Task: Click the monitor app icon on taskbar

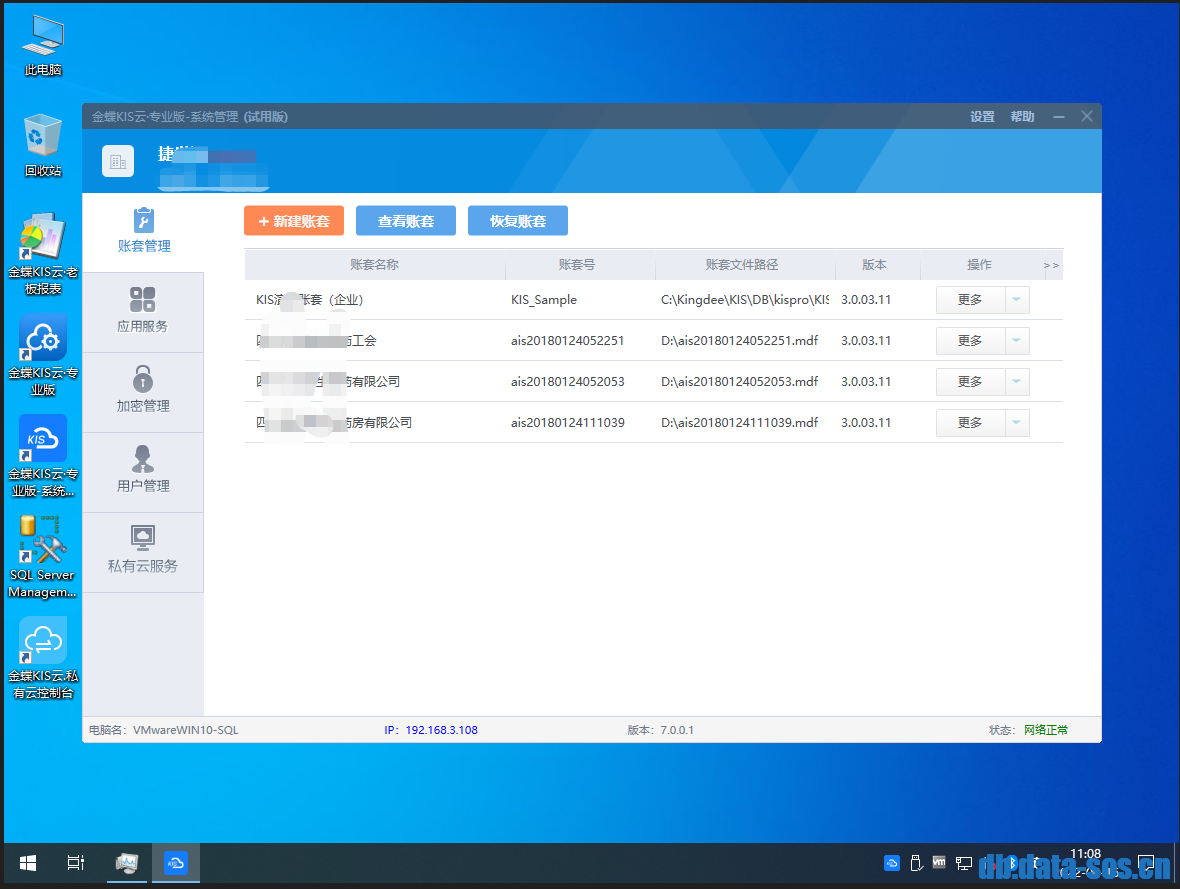Action: 126,863
